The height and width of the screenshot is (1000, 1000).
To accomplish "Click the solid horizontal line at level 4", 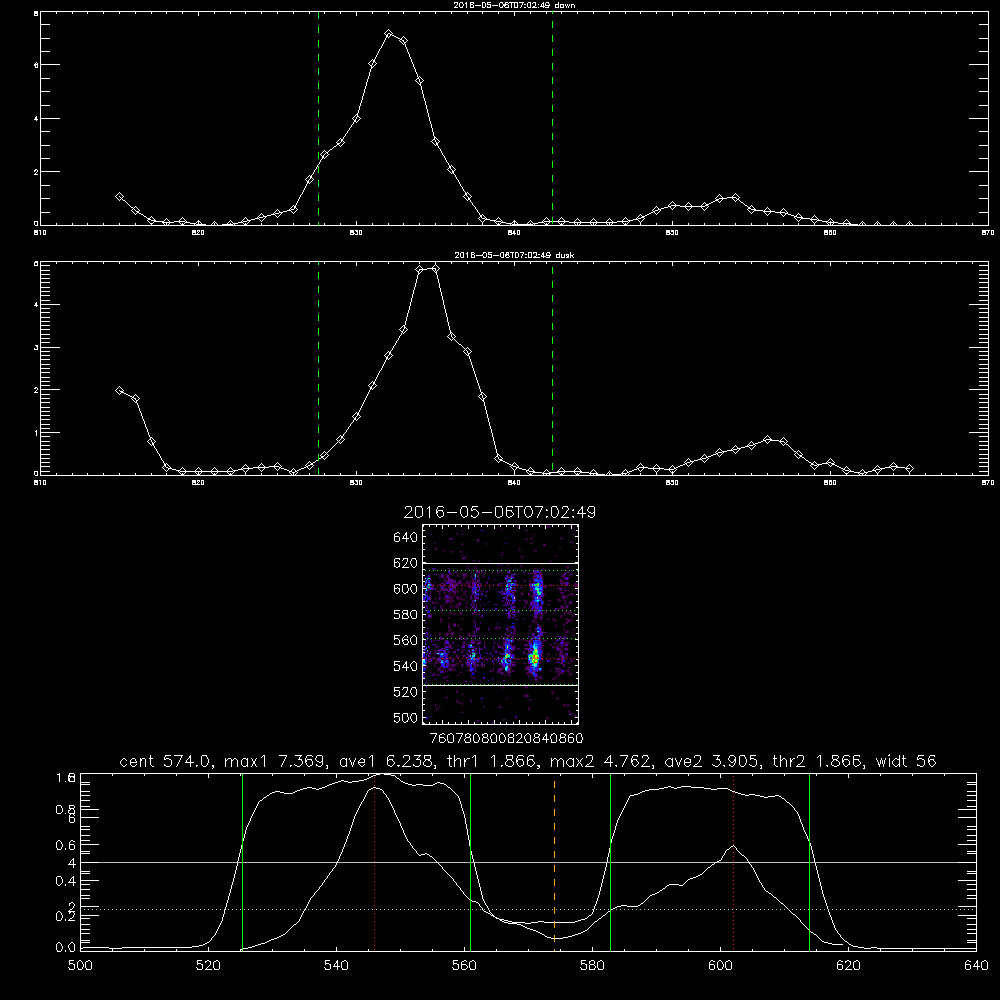I will pyautogui.click(x=528, y=862).
